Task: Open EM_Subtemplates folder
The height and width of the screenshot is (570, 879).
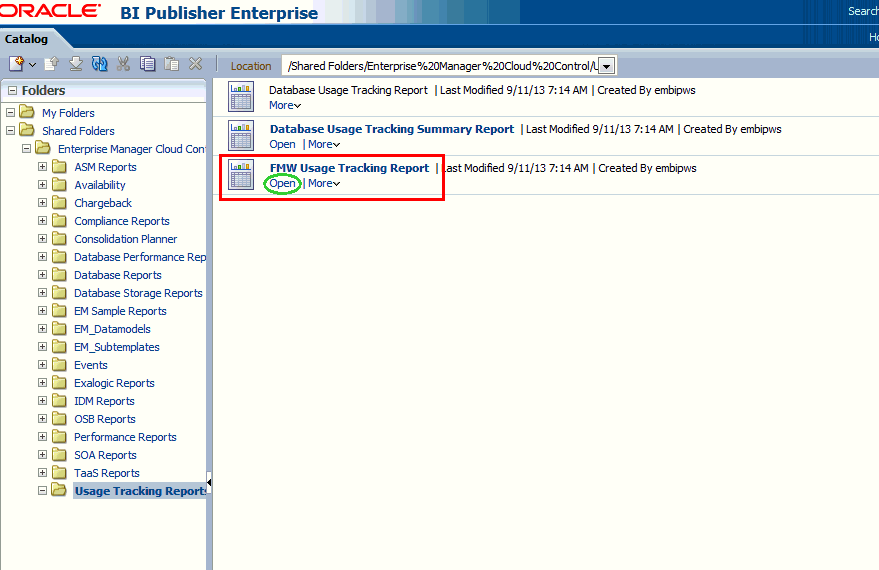Action: click(x=117, y=347)
